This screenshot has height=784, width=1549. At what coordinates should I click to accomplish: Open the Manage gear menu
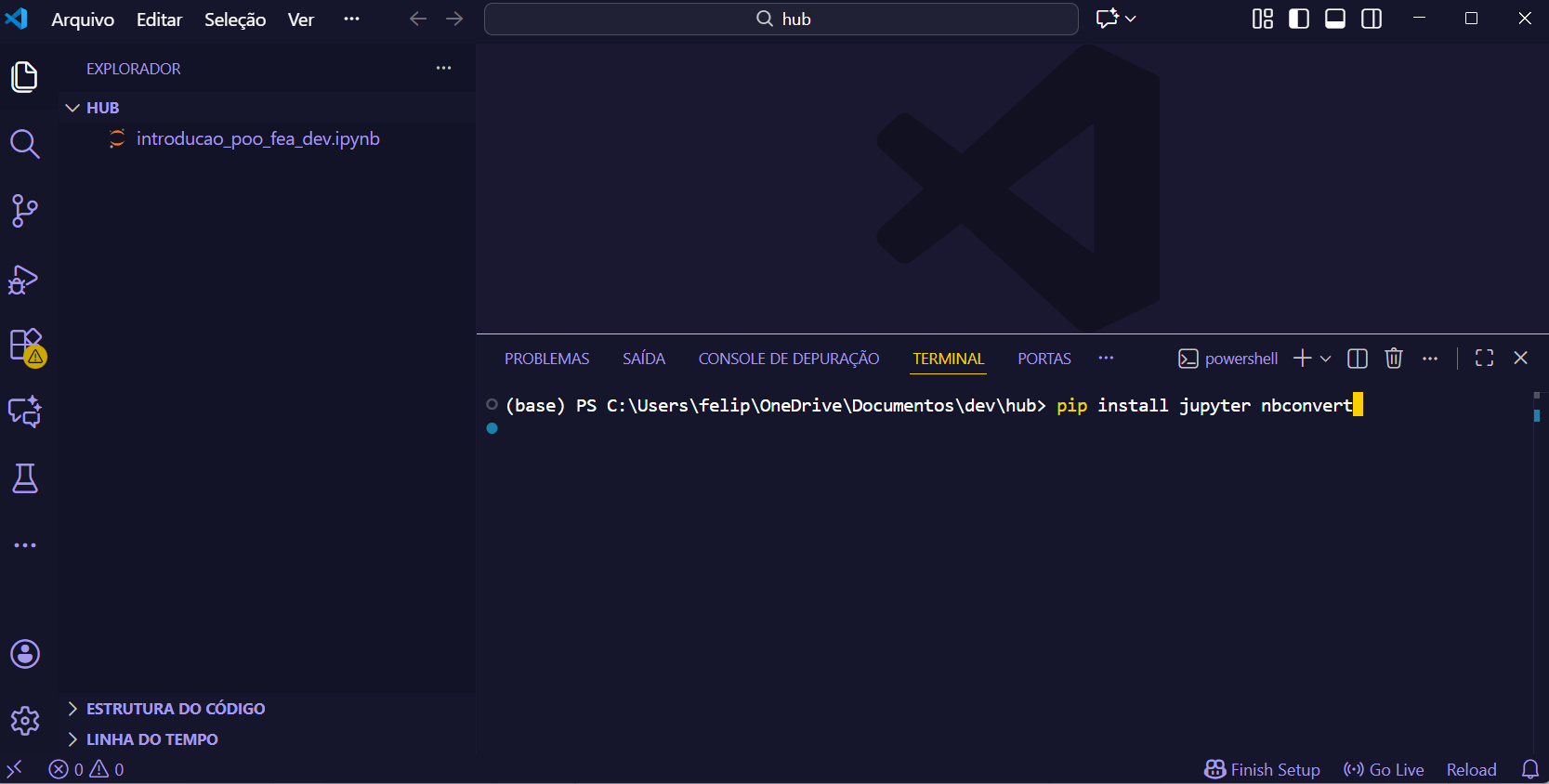pos(25,721)
